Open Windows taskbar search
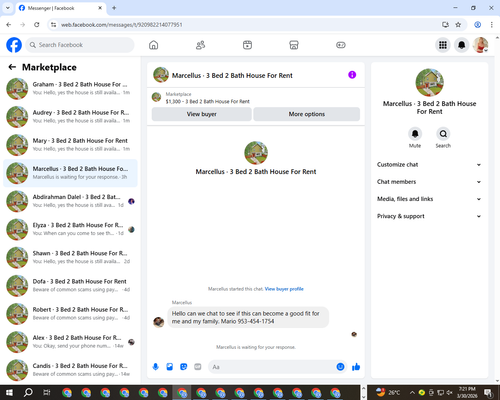Image resolution: width=500 pixels, height=400 pixels. 28,392
